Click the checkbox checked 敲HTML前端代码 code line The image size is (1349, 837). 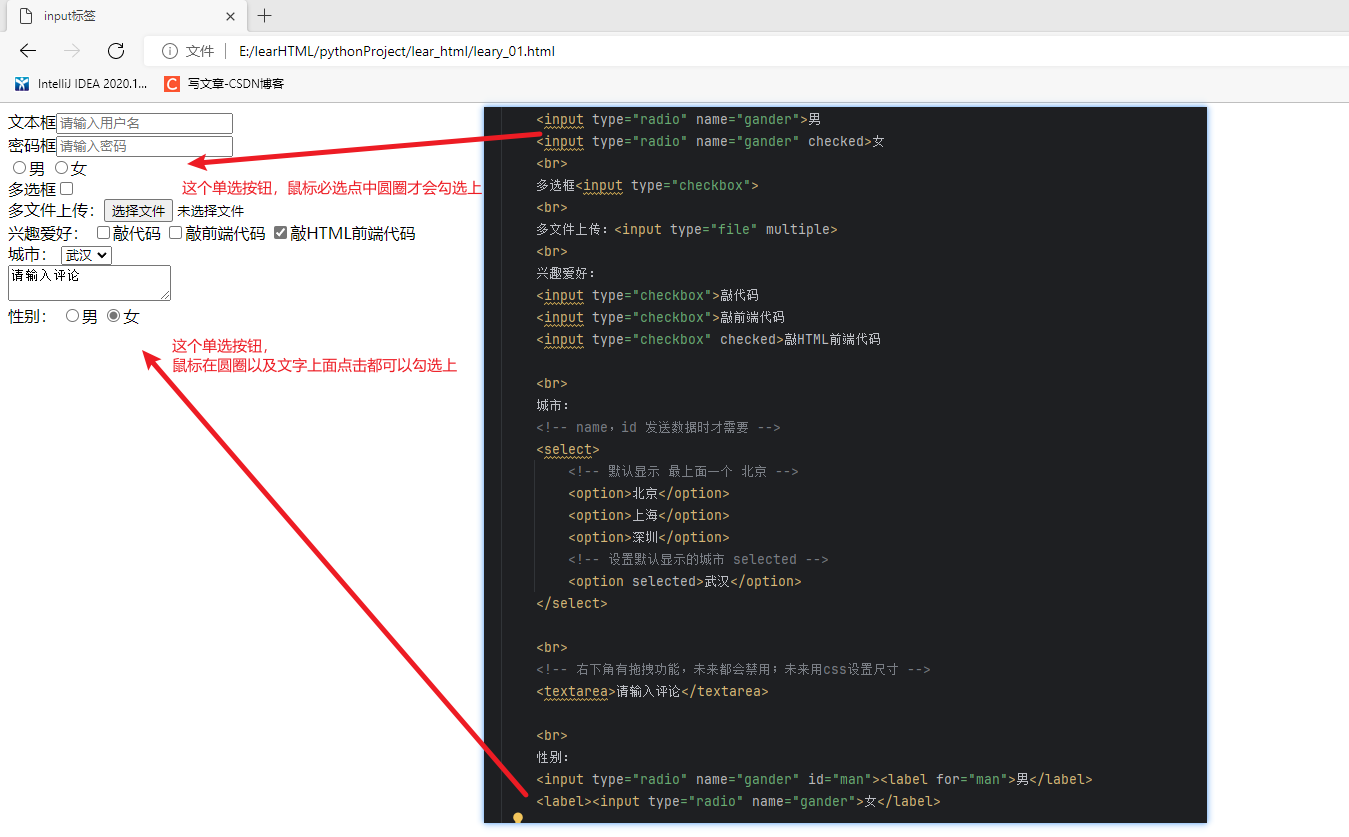(x=708, y=339)
